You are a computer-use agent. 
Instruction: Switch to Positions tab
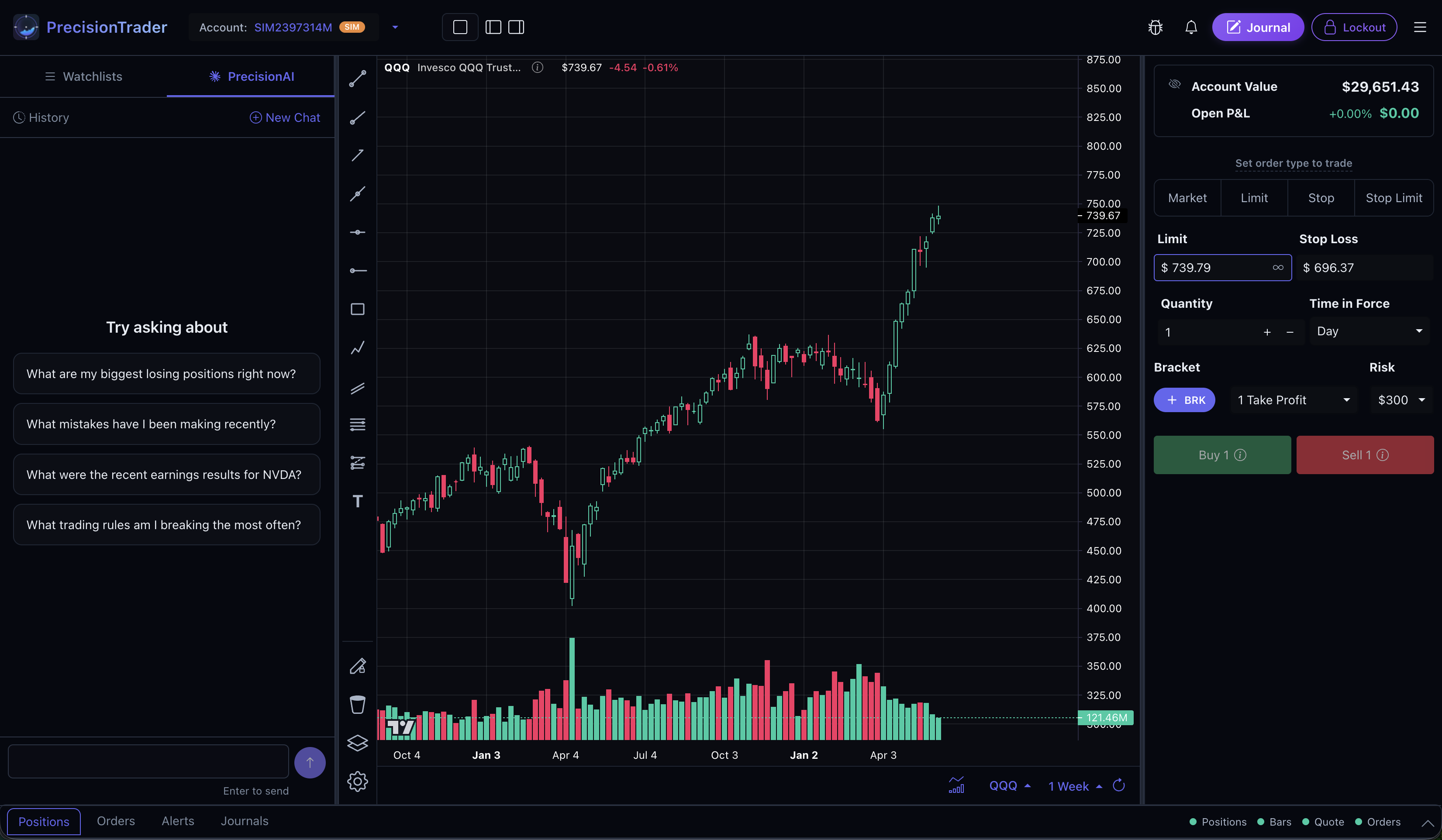pyautogui.click(x=44, y=822)
